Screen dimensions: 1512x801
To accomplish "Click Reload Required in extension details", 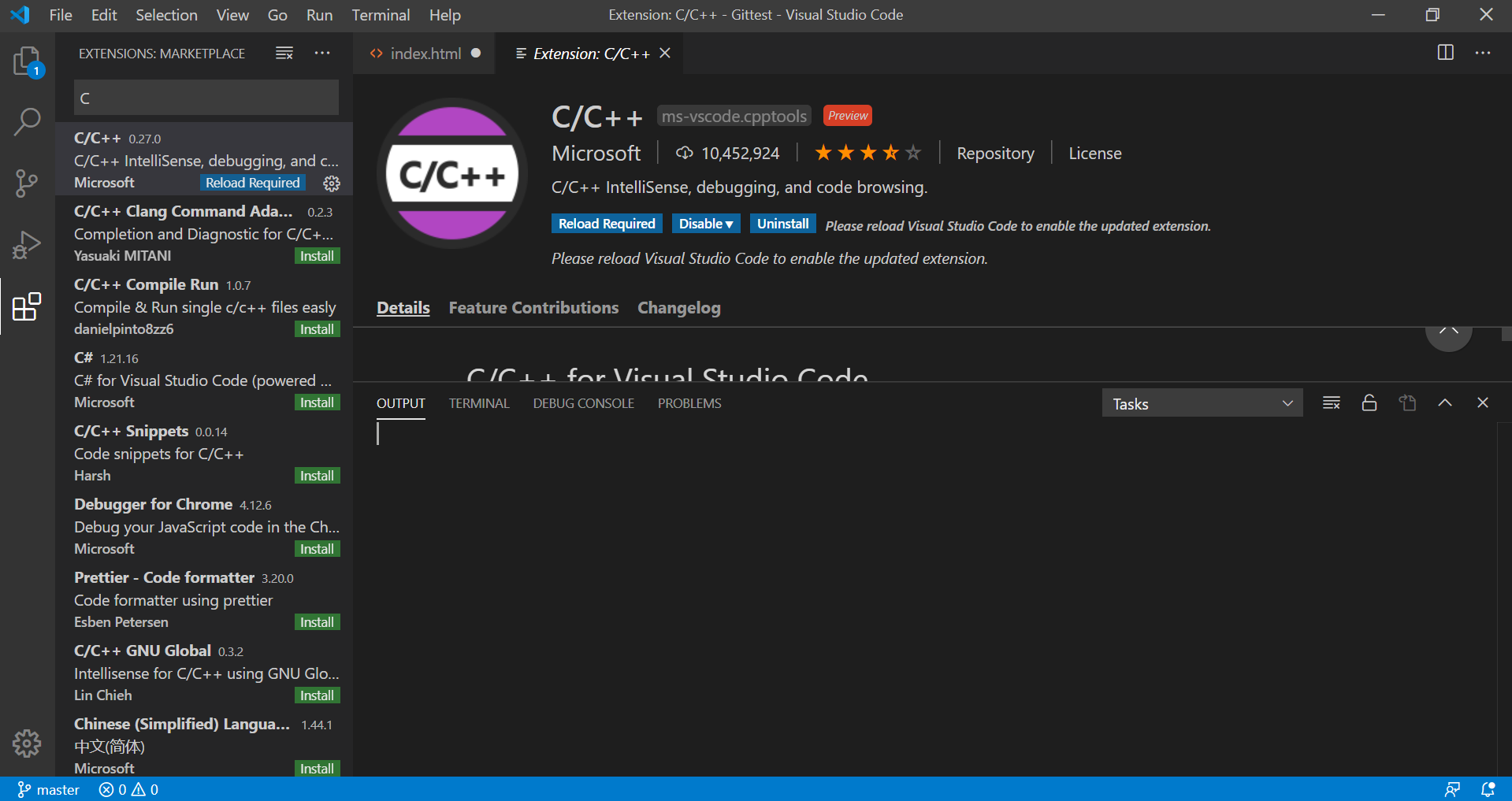I will (607, 224).
